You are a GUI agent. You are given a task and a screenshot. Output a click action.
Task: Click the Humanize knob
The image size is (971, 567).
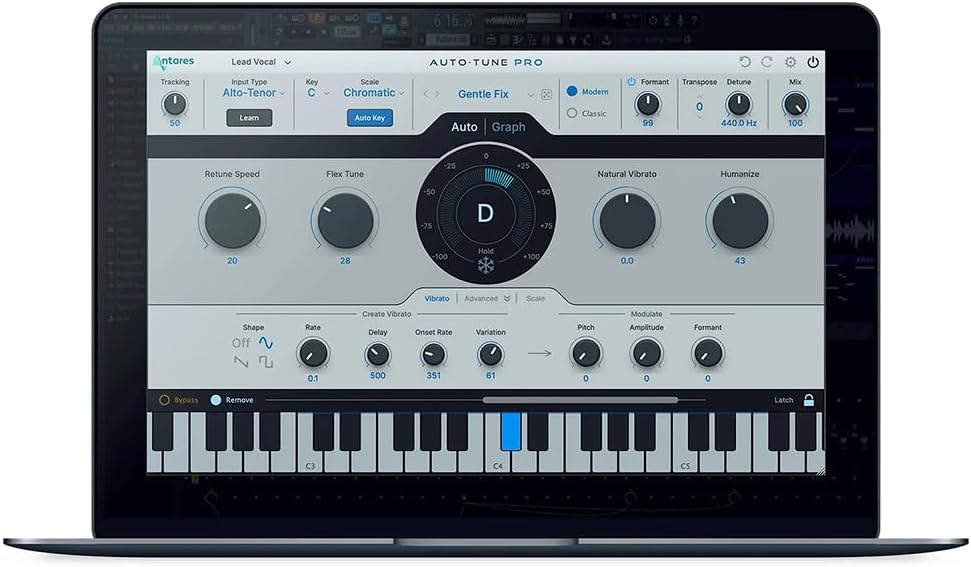[x=740, y=220]
